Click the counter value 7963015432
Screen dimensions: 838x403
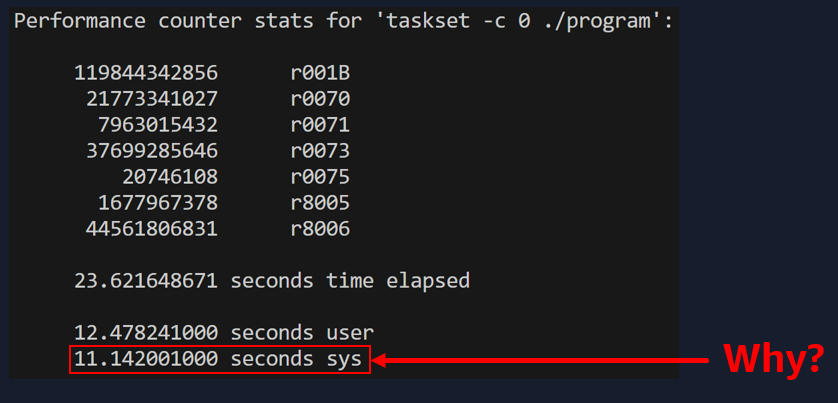158,125
